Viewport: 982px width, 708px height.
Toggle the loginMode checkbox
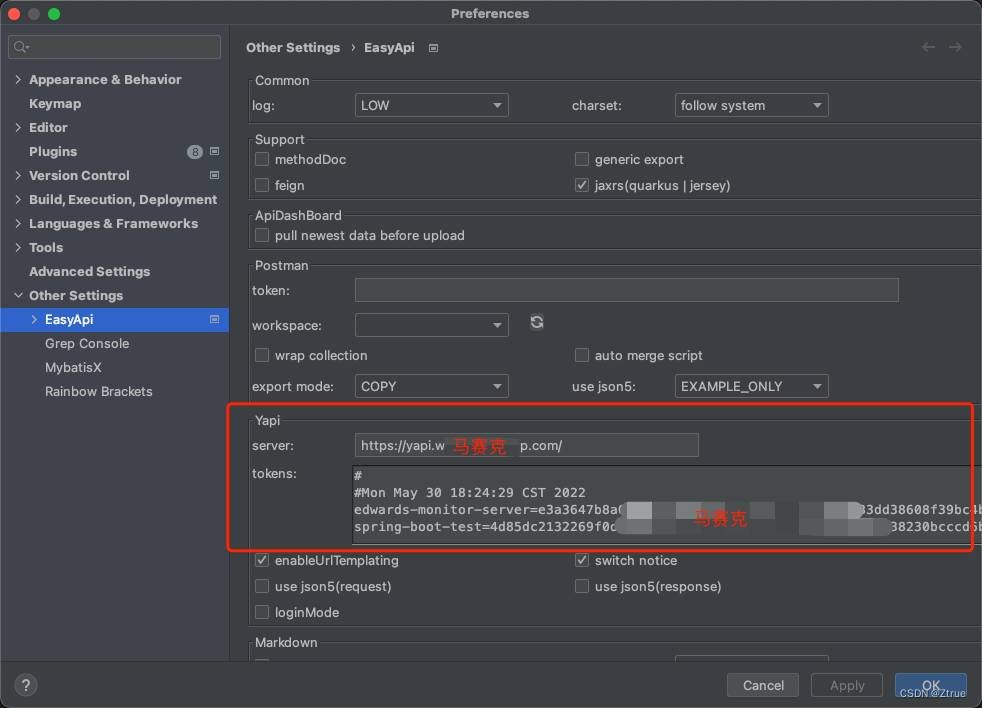[262, 612]
